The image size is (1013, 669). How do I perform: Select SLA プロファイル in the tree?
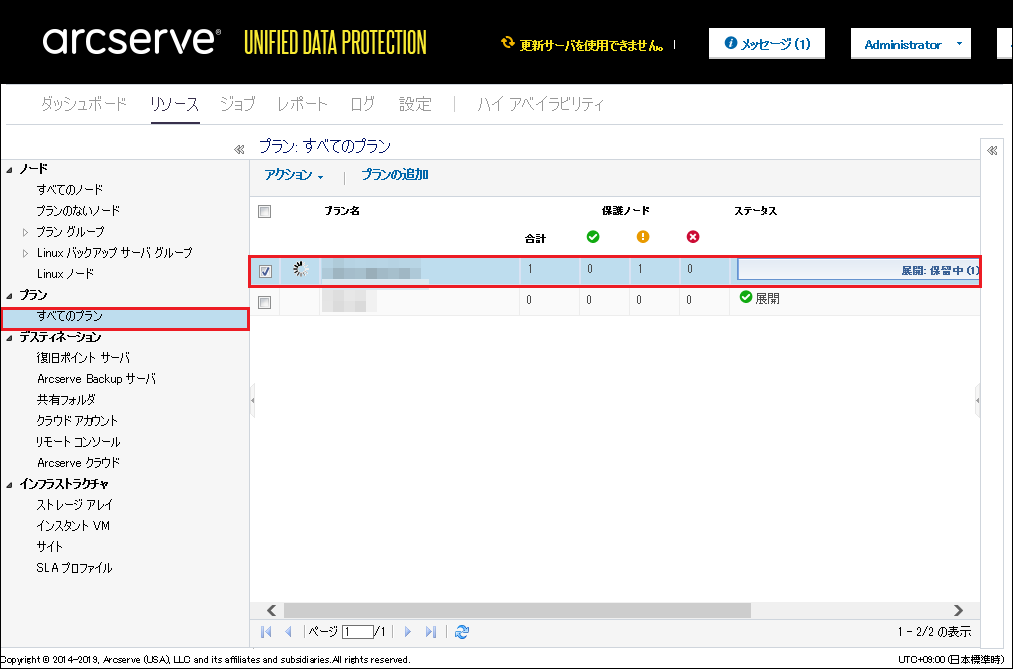click(x=74, y=568)
